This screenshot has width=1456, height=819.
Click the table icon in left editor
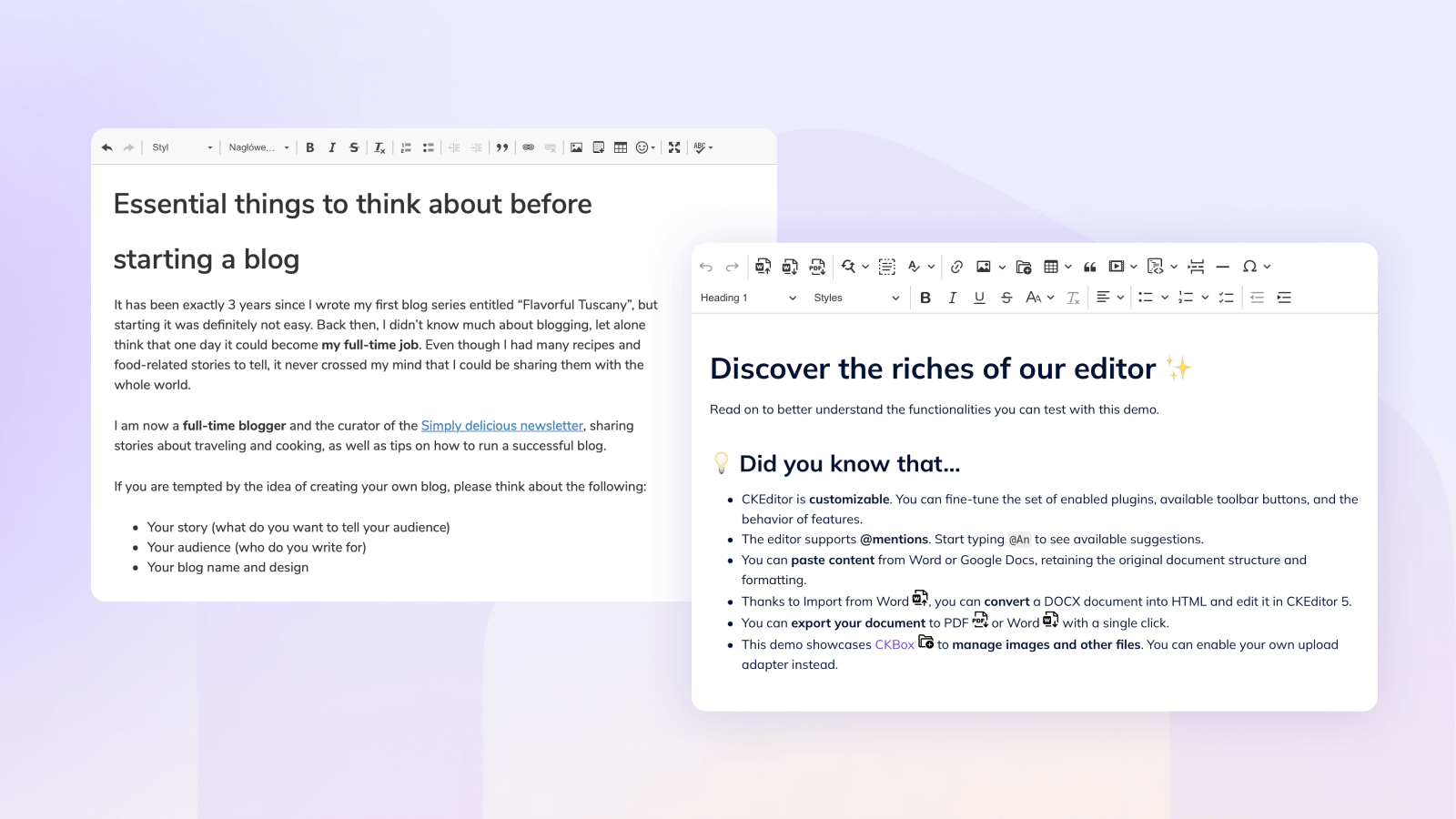click(621, 147)
